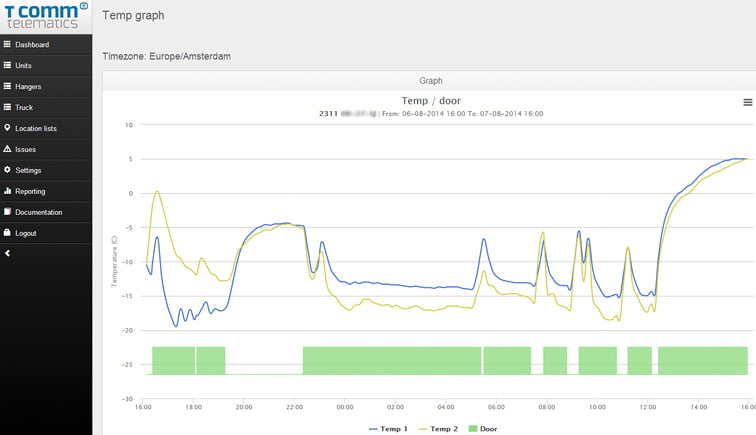756x435 pixels.
Task: Open Issues via the warning triangle icon
Action: pyautogui.click(x=7, y=150)
